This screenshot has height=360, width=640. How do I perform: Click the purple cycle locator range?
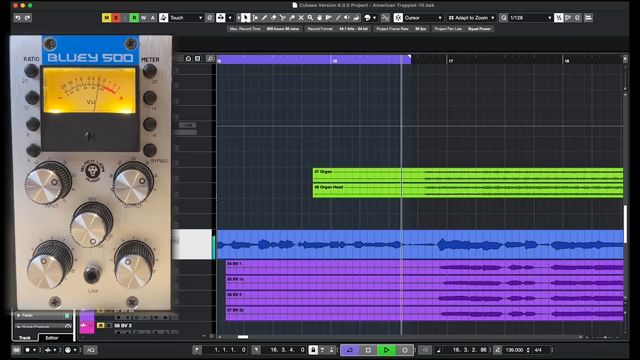313,60
